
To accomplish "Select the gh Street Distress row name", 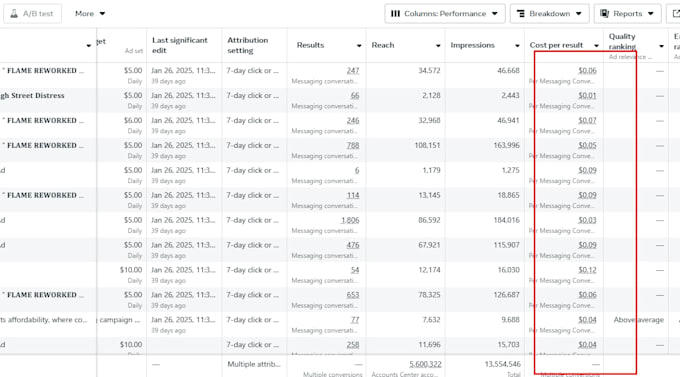I will (x=32, y=95).
